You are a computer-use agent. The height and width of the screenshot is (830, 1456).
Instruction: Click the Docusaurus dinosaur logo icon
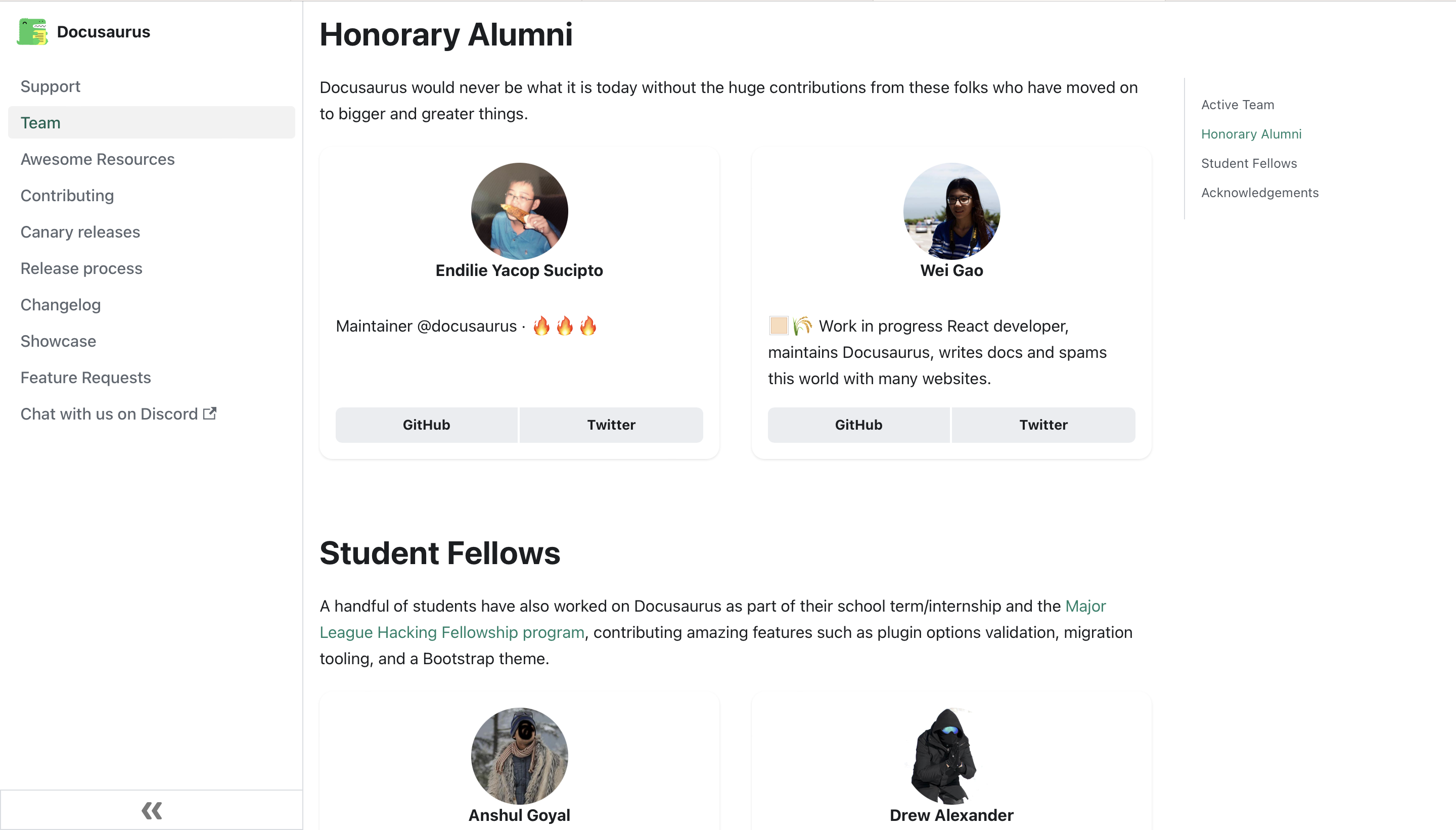32,32
